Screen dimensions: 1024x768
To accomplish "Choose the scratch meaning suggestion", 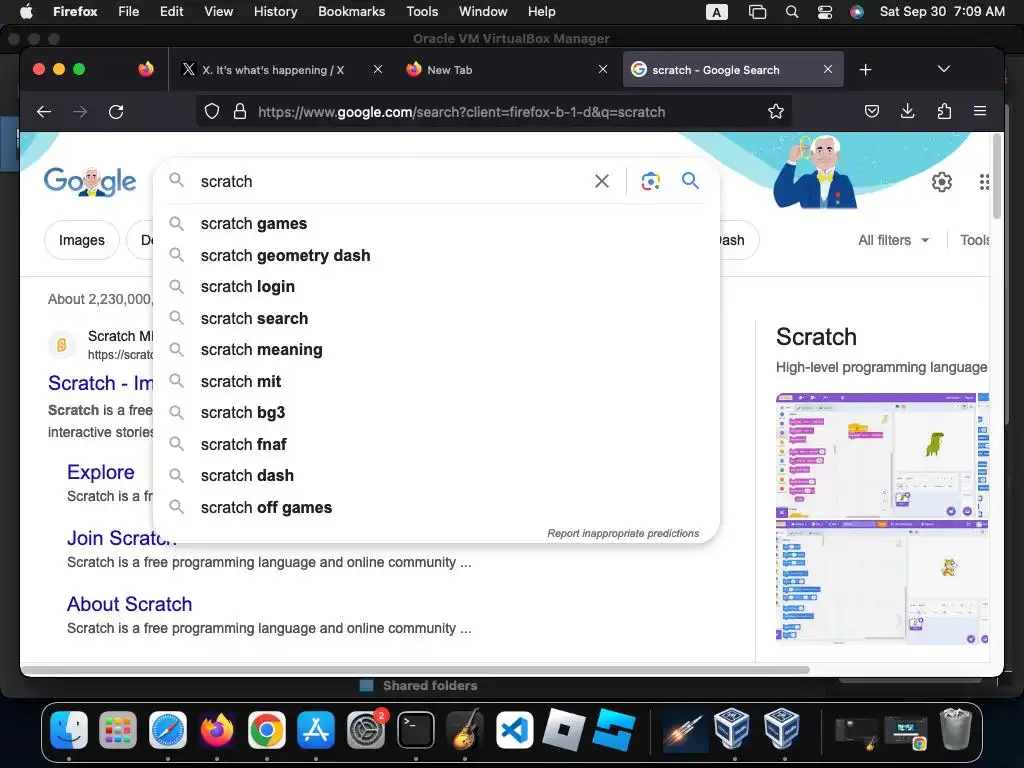I will [436, 349].
